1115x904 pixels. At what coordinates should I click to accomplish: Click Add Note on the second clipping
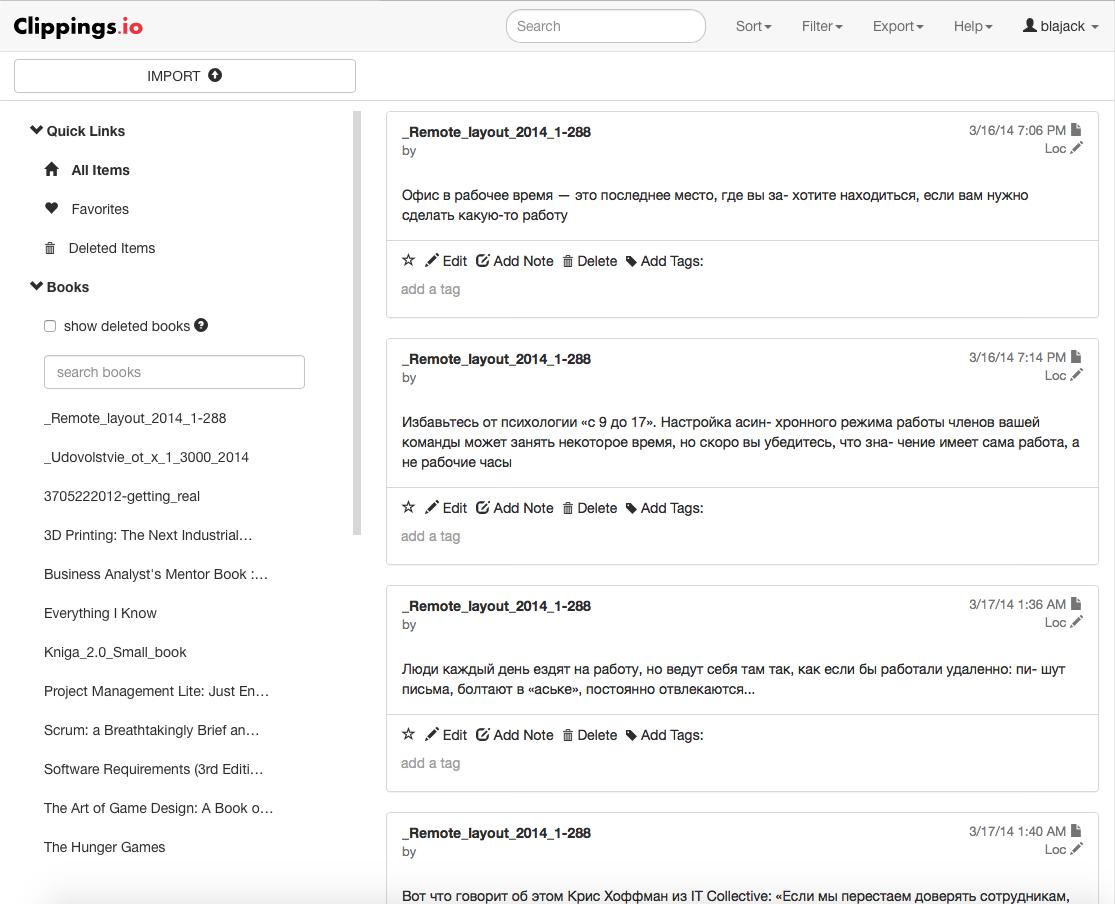(514, 508)
